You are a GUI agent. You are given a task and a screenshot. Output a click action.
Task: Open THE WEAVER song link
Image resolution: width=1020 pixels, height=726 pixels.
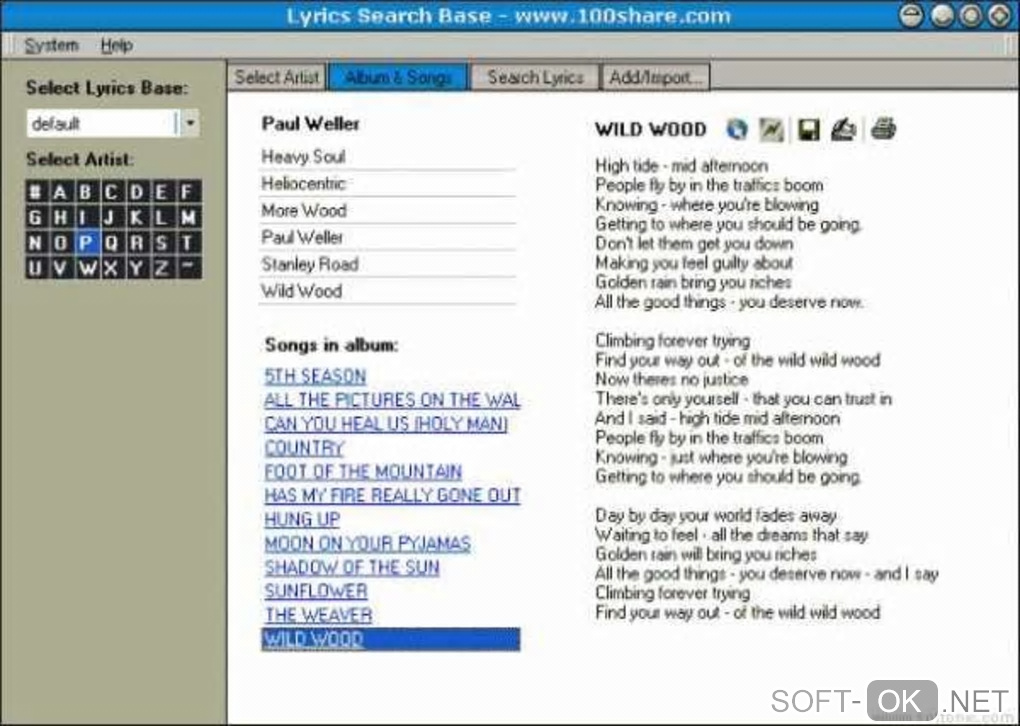pyautogui.click(x=318, y=615)
